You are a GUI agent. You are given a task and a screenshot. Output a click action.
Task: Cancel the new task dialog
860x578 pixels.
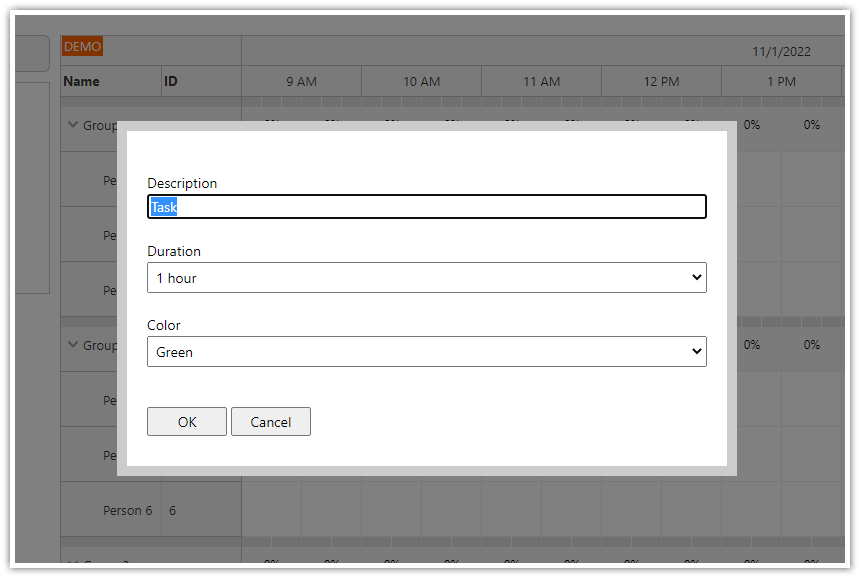click(x=271, y=421)
